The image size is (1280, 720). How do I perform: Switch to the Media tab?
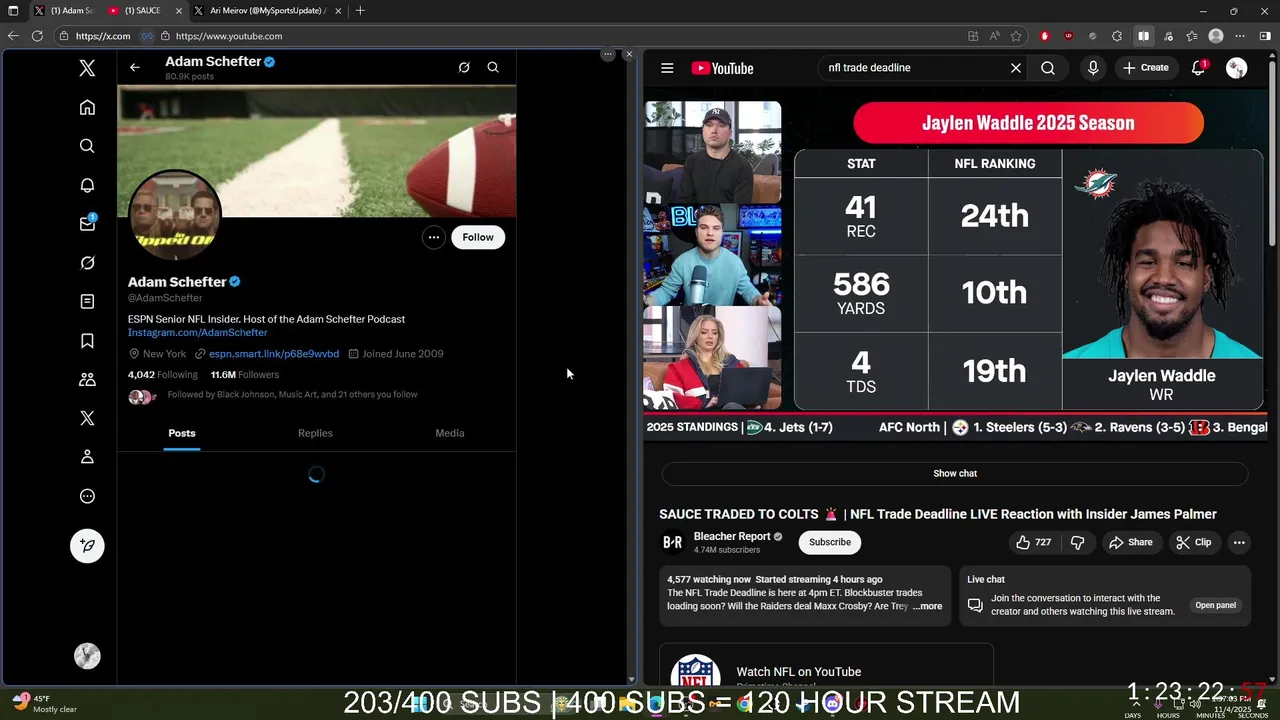click(450, 433)
